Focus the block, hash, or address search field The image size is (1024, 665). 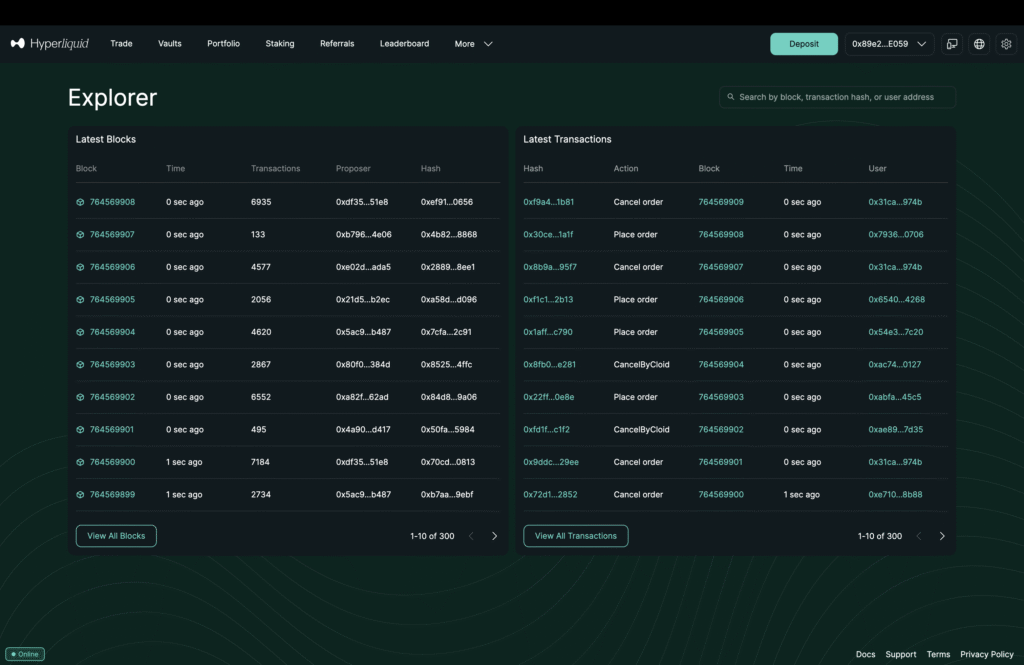point(840,97)
